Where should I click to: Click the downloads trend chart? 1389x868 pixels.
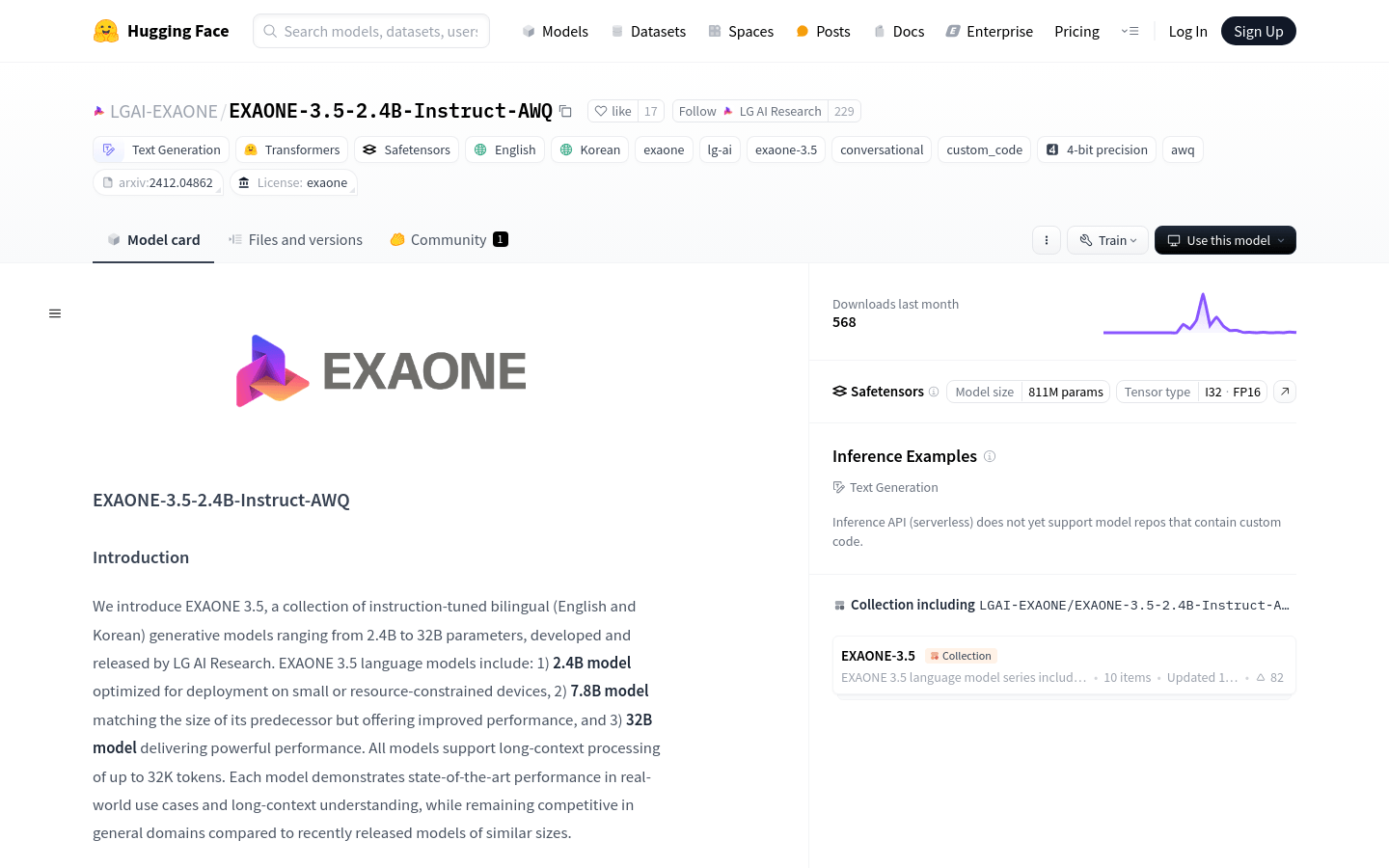[1200, 313]
